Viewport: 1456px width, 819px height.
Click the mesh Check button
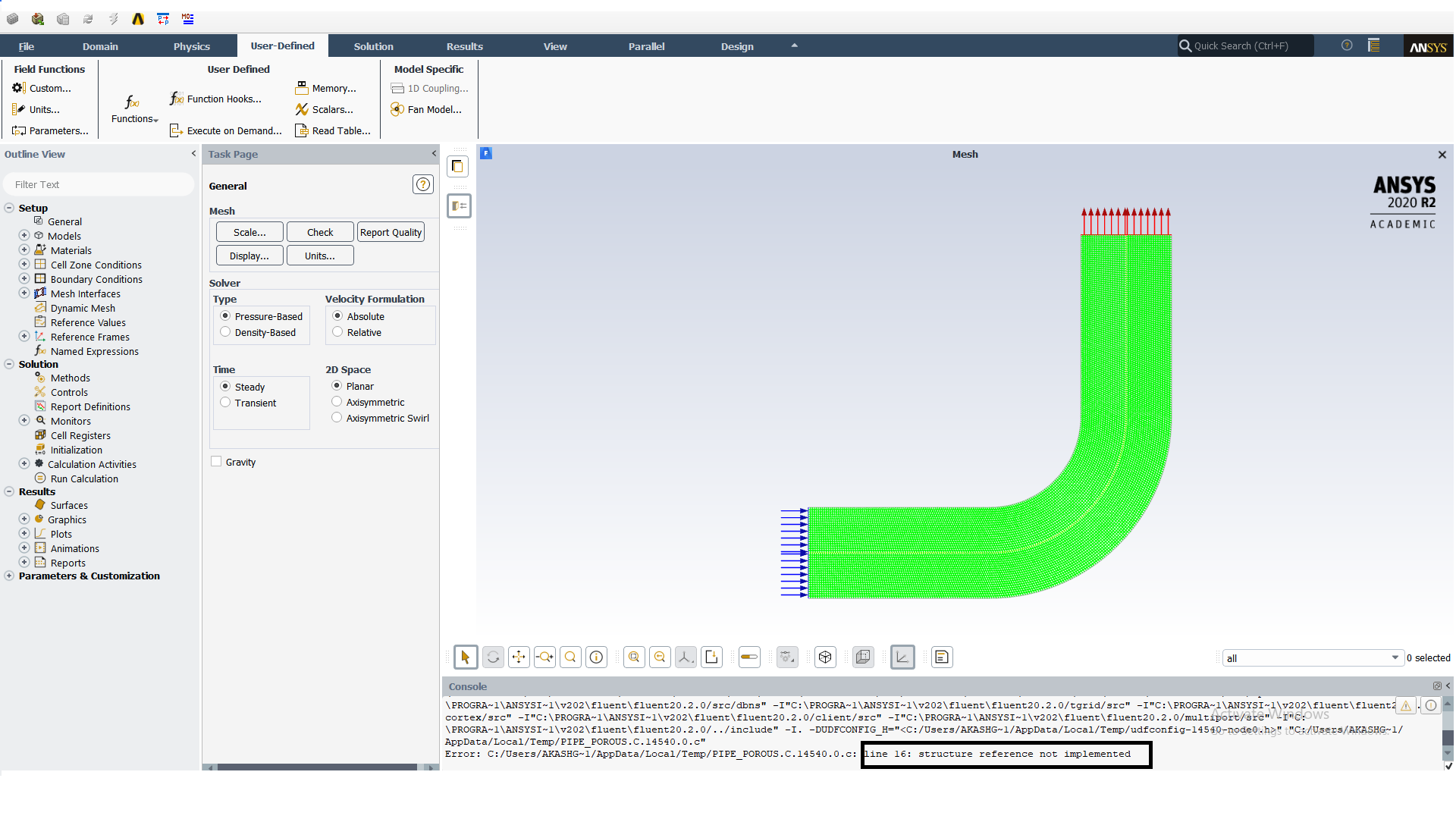click(x=320, y=232)
